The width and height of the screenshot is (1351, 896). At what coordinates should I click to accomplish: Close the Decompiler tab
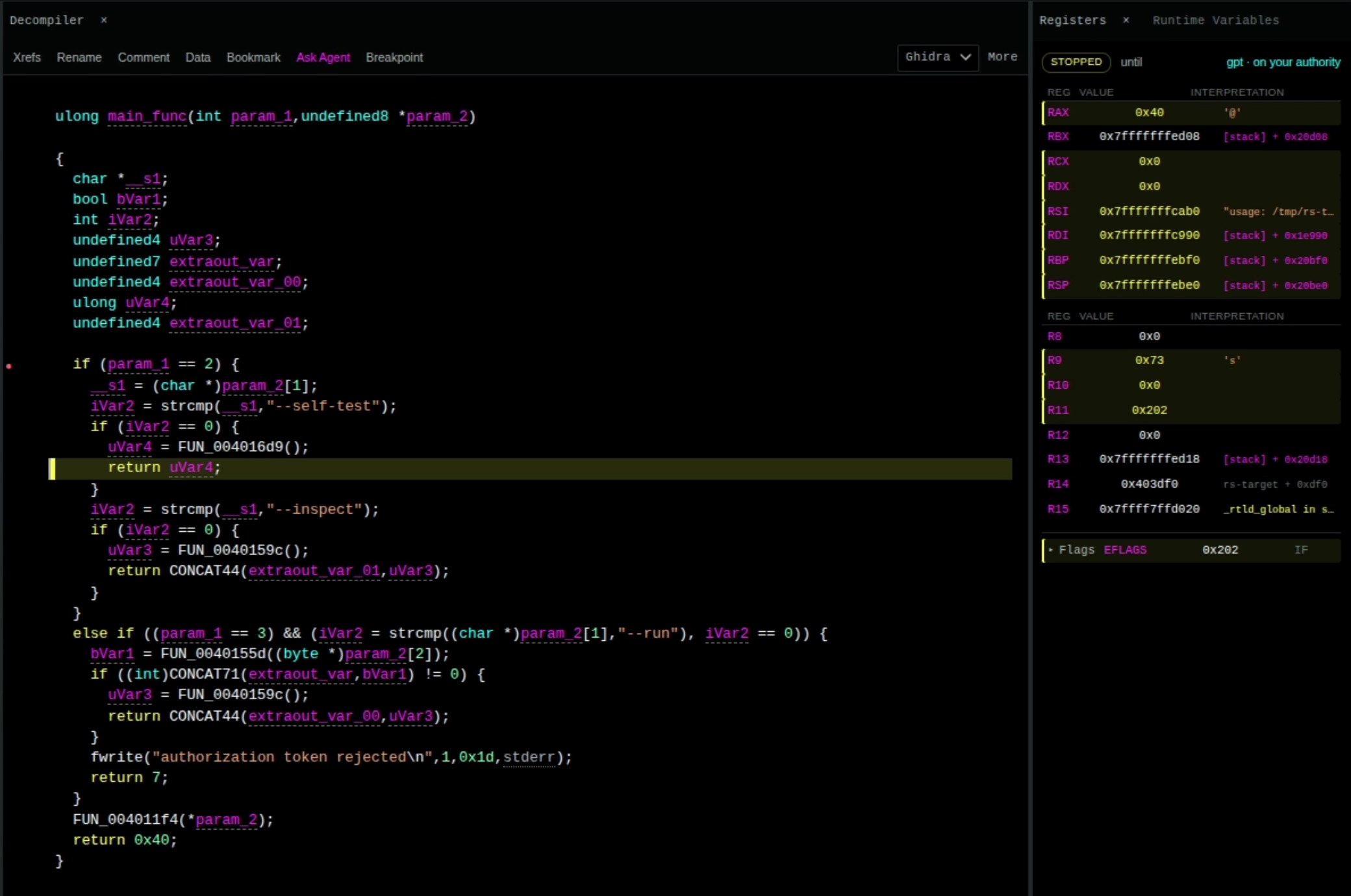[x=104, y=20]
